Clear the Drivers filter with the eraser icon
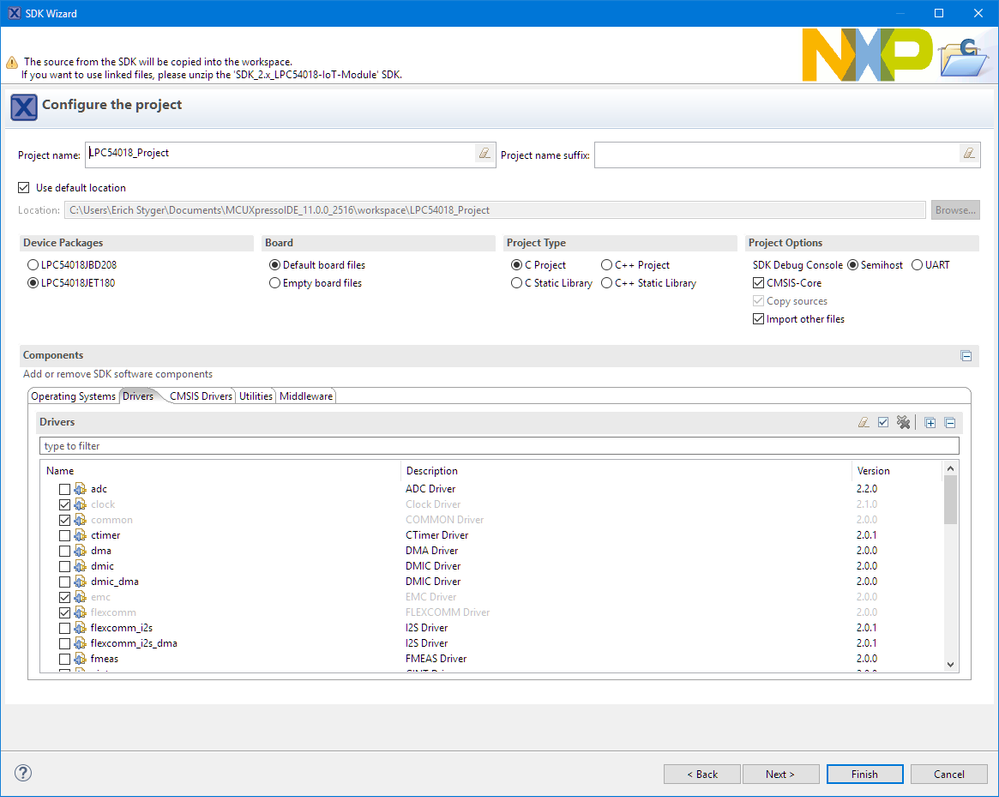The height and width of the screenshot is (797, 999). 863,422
